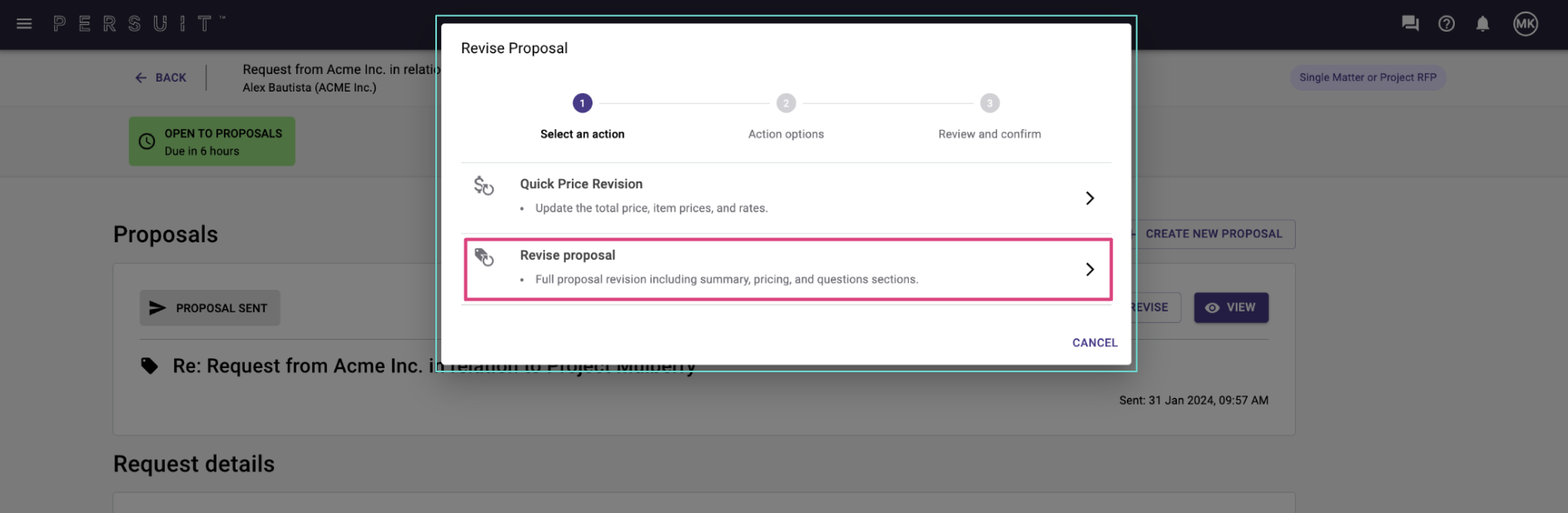Select the Revise proposal pencil icon

pyautogui.click(x=484, y=256)
